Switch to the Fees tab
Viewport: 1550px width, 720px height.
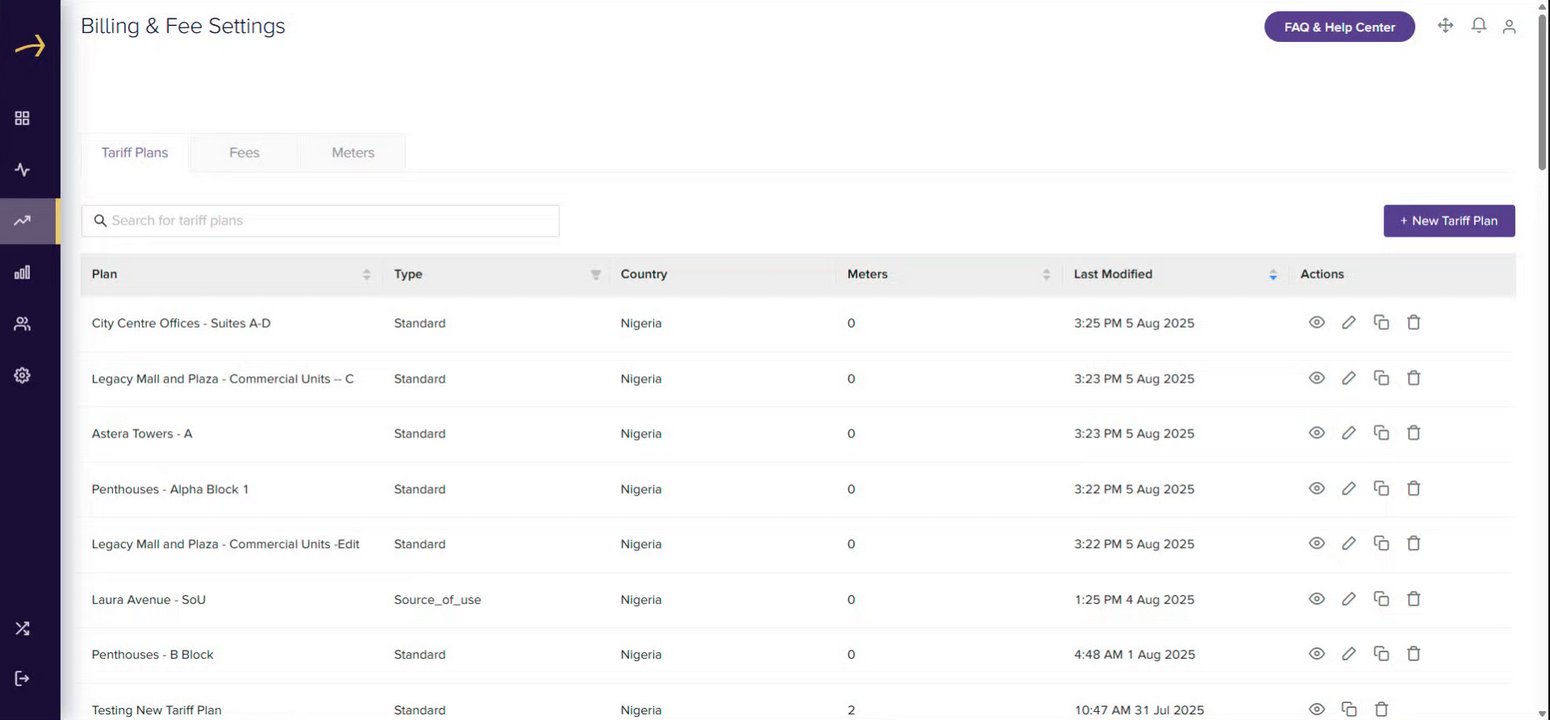tap(244, 153)
